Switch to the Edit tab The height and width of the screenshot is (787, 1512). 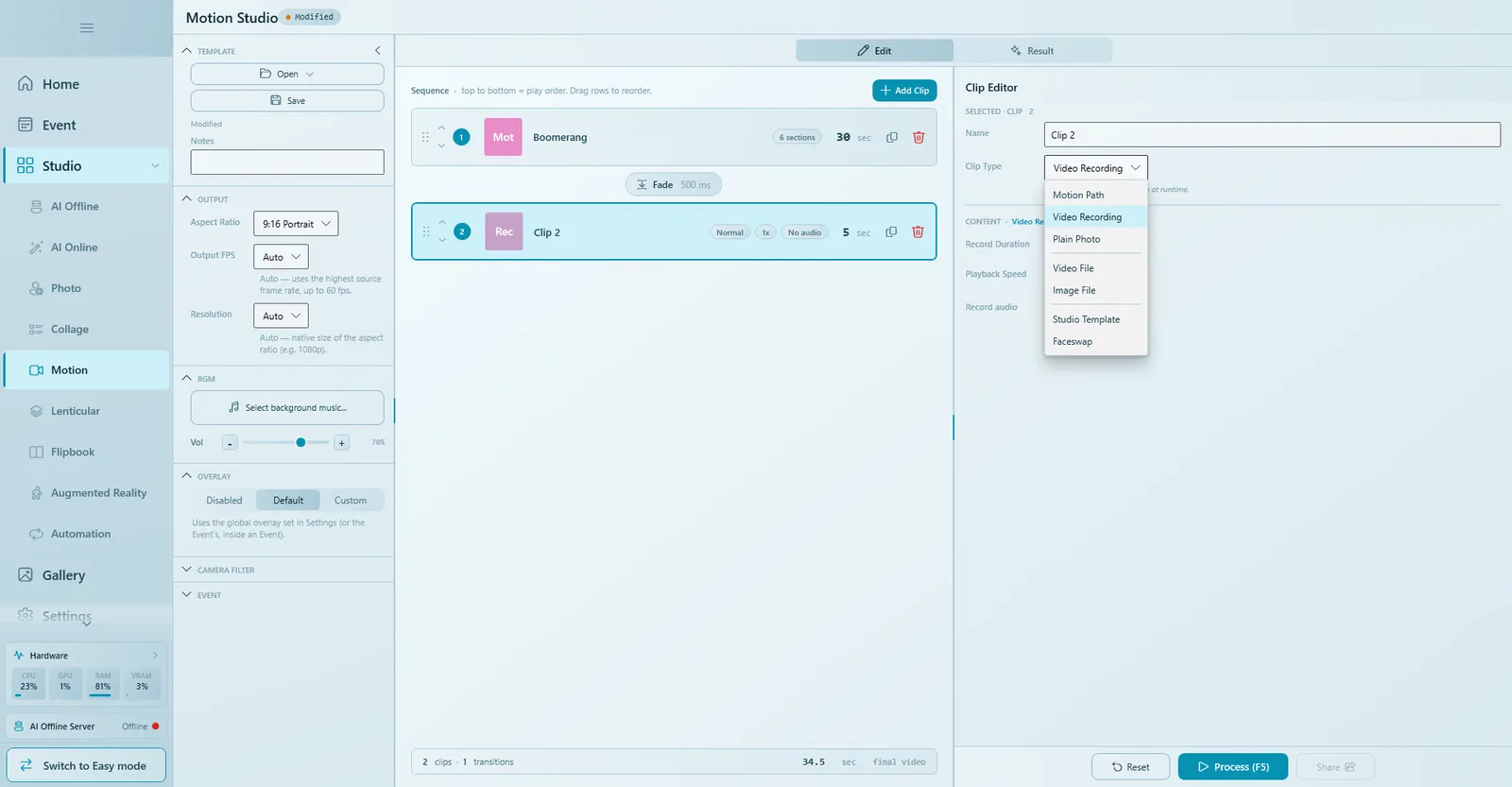(x=874, y=51)
